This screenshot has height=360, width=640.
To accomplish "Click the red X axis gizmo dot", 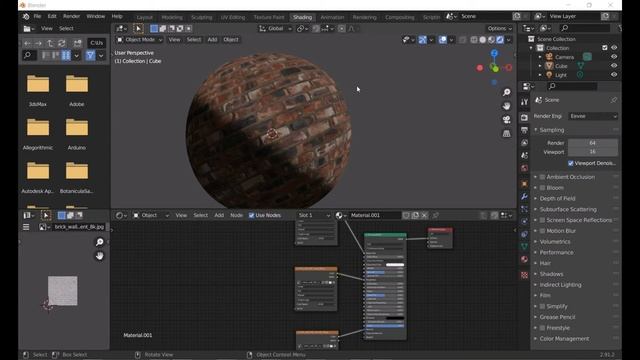I will point(480,68).
